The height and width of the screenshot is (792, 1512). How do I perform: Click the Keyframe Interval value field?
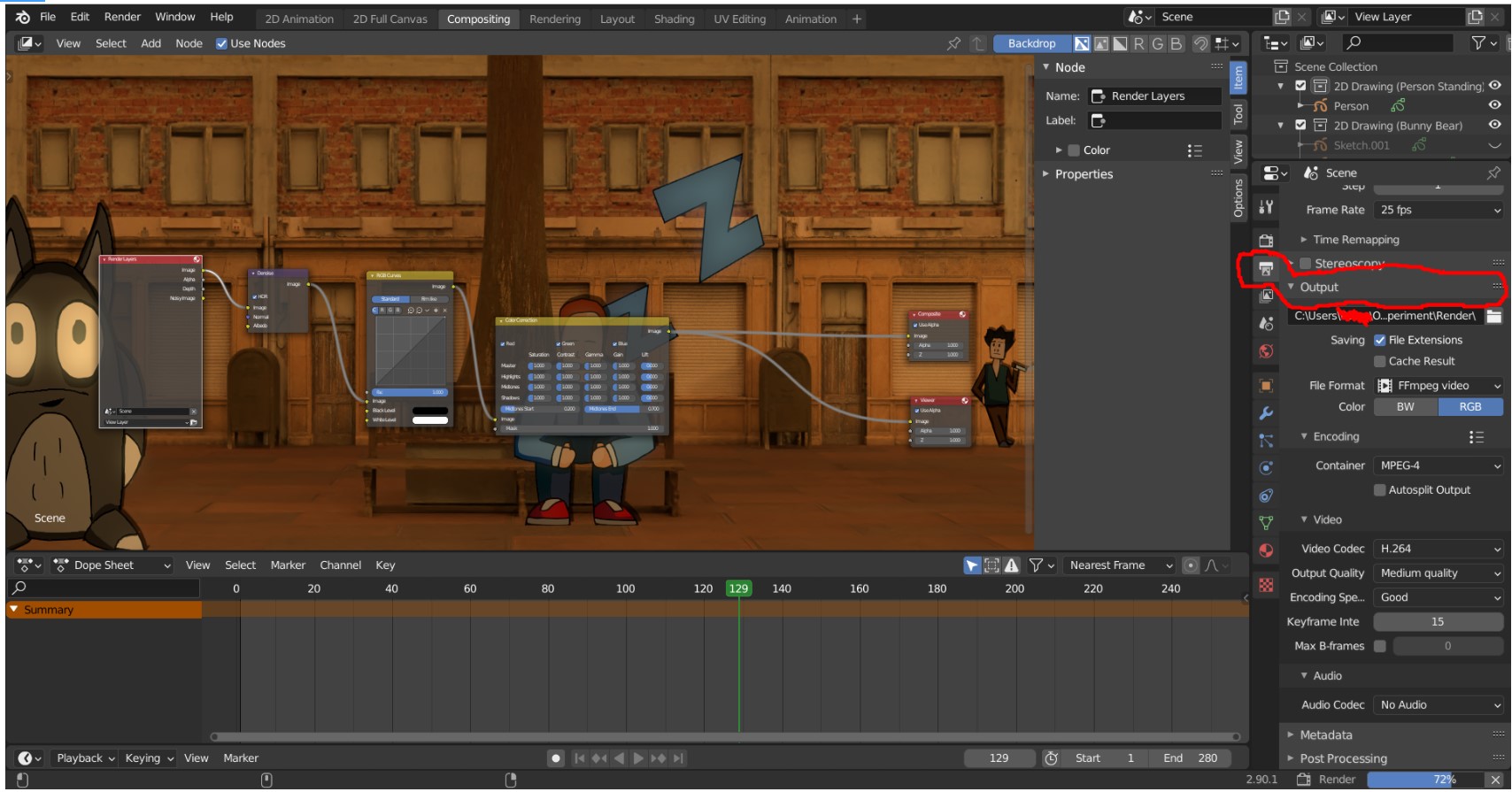(1438, 622)
